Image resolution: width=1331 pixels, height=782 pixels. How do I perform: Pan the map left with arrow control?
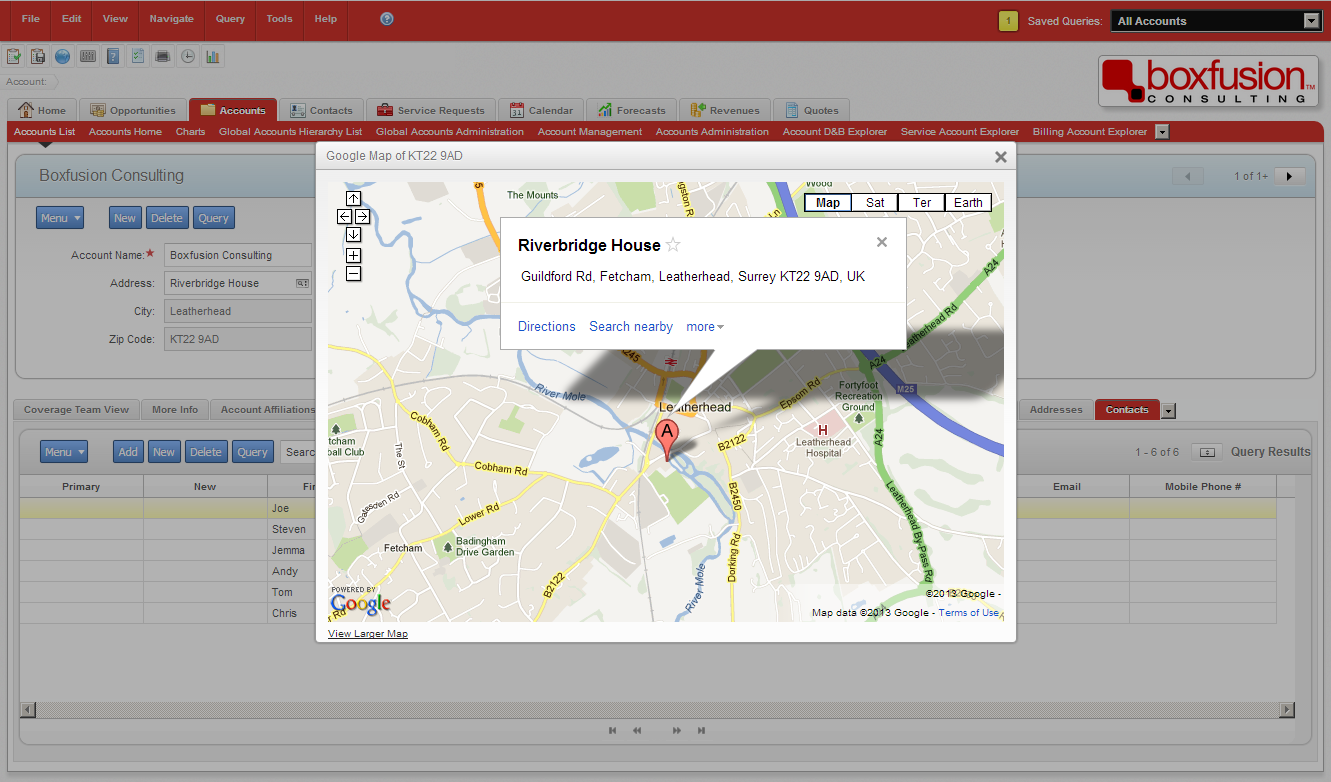(345, 216)
